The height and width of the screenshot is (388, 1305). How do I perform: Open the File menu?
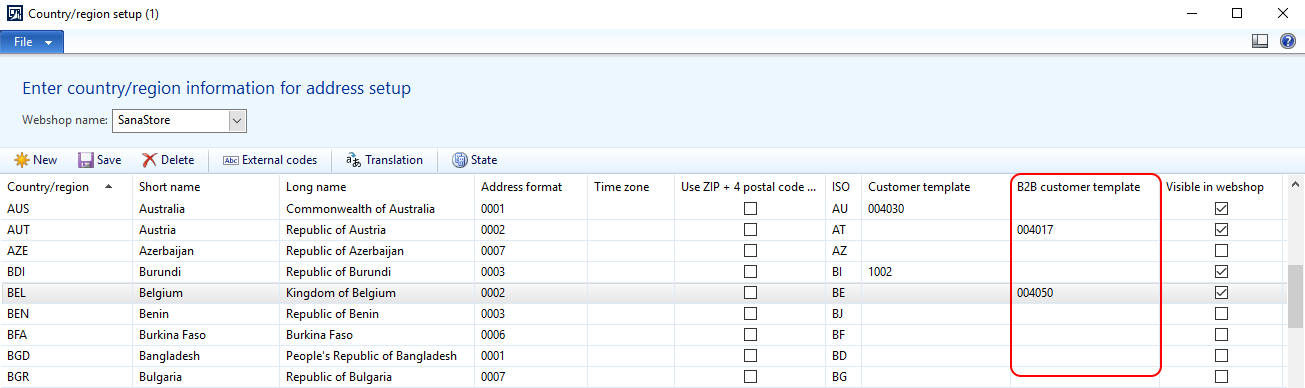pos(32,42)
